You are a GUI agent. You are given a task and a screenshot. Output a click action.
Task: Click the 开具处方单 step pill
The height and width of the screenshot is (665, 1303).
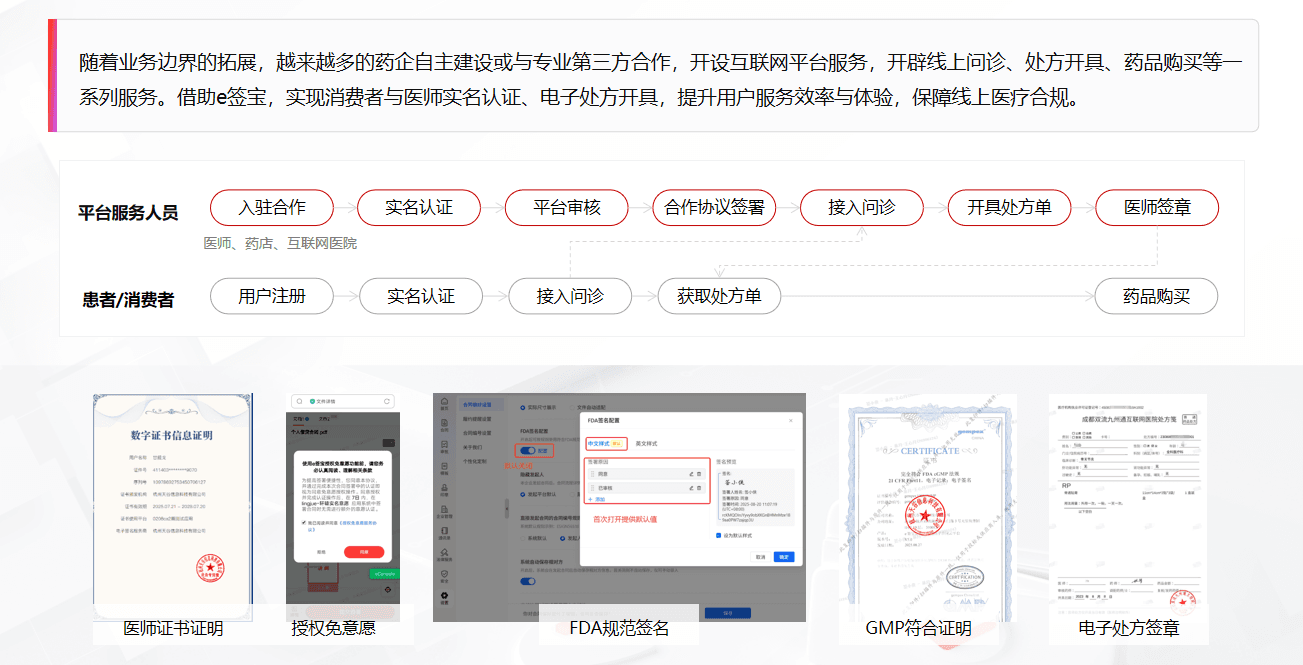pos(1009,208)
